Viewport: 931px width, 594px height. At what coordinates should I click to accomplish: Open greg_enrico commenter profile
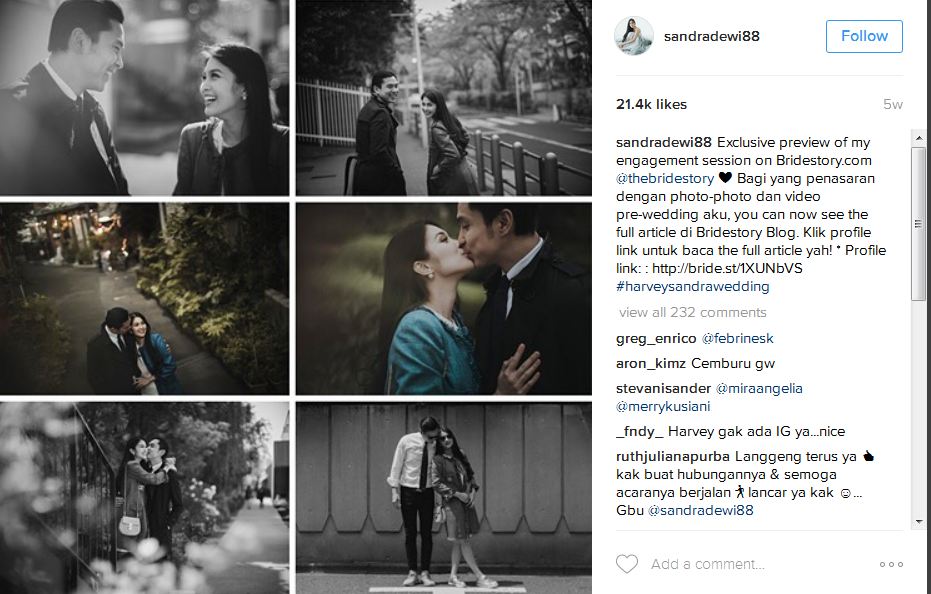[656, 339]
